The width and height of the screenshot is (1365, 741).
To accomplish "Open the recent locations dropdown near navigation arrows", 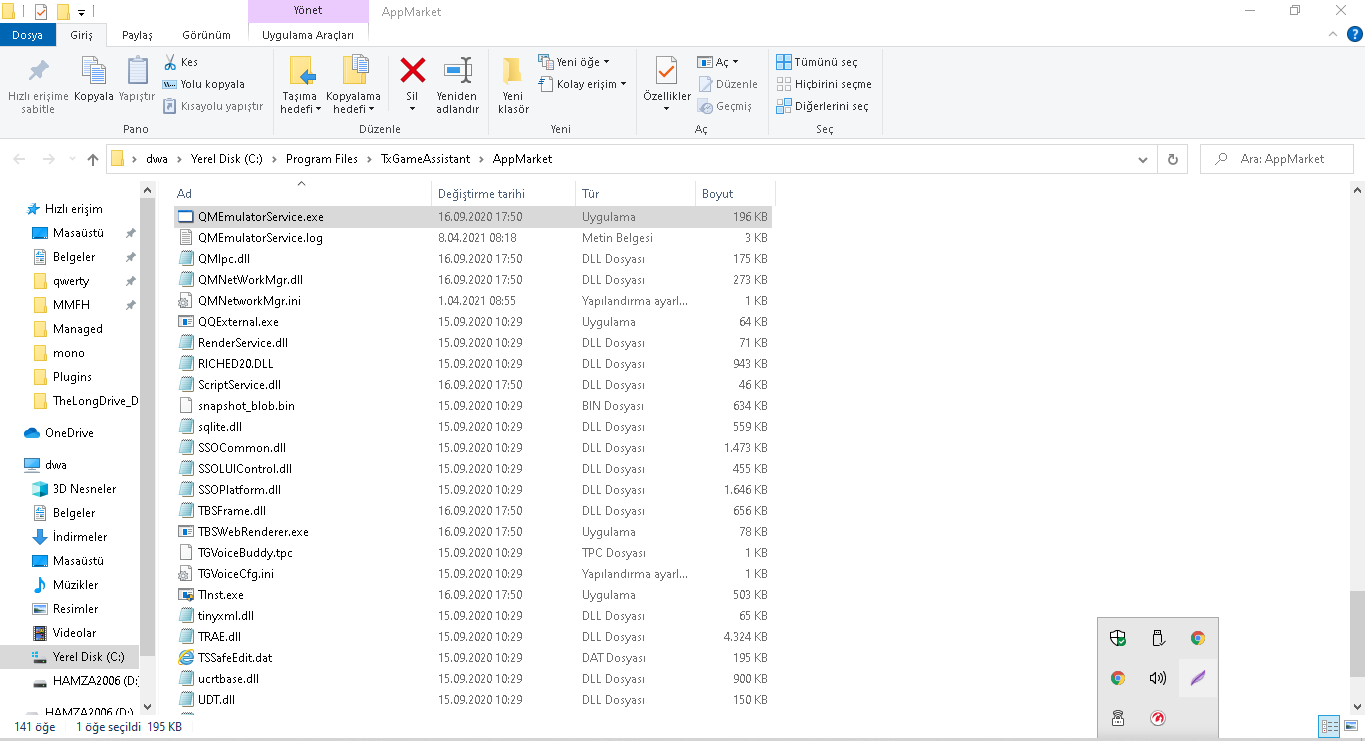I will coord(72,159).
